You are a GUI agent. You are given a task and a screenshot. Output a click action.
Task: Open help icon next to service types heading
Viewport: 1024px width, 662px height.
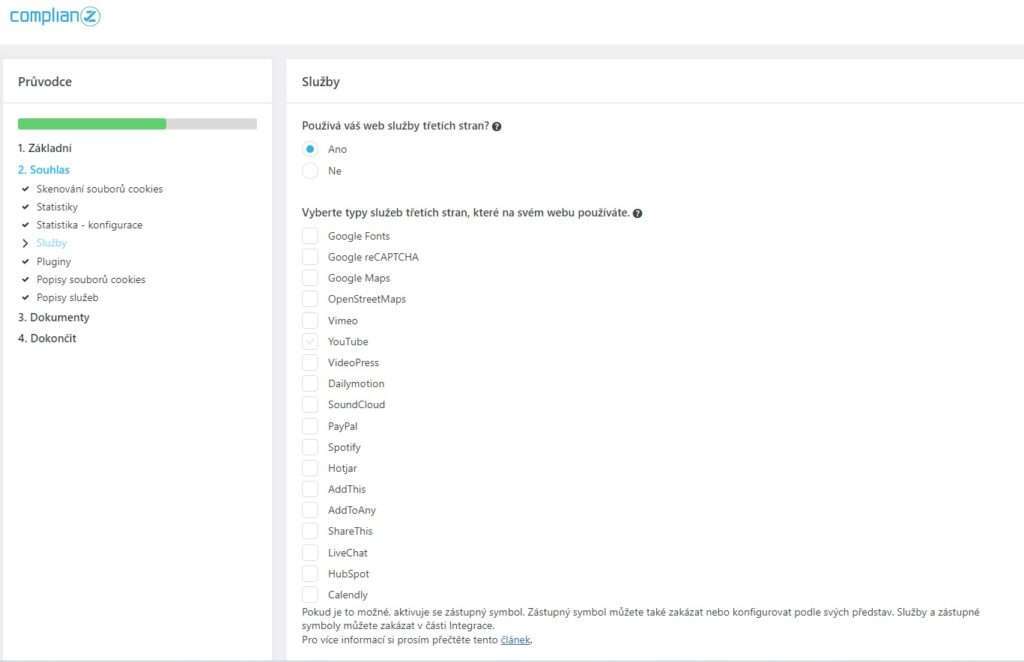637,213
